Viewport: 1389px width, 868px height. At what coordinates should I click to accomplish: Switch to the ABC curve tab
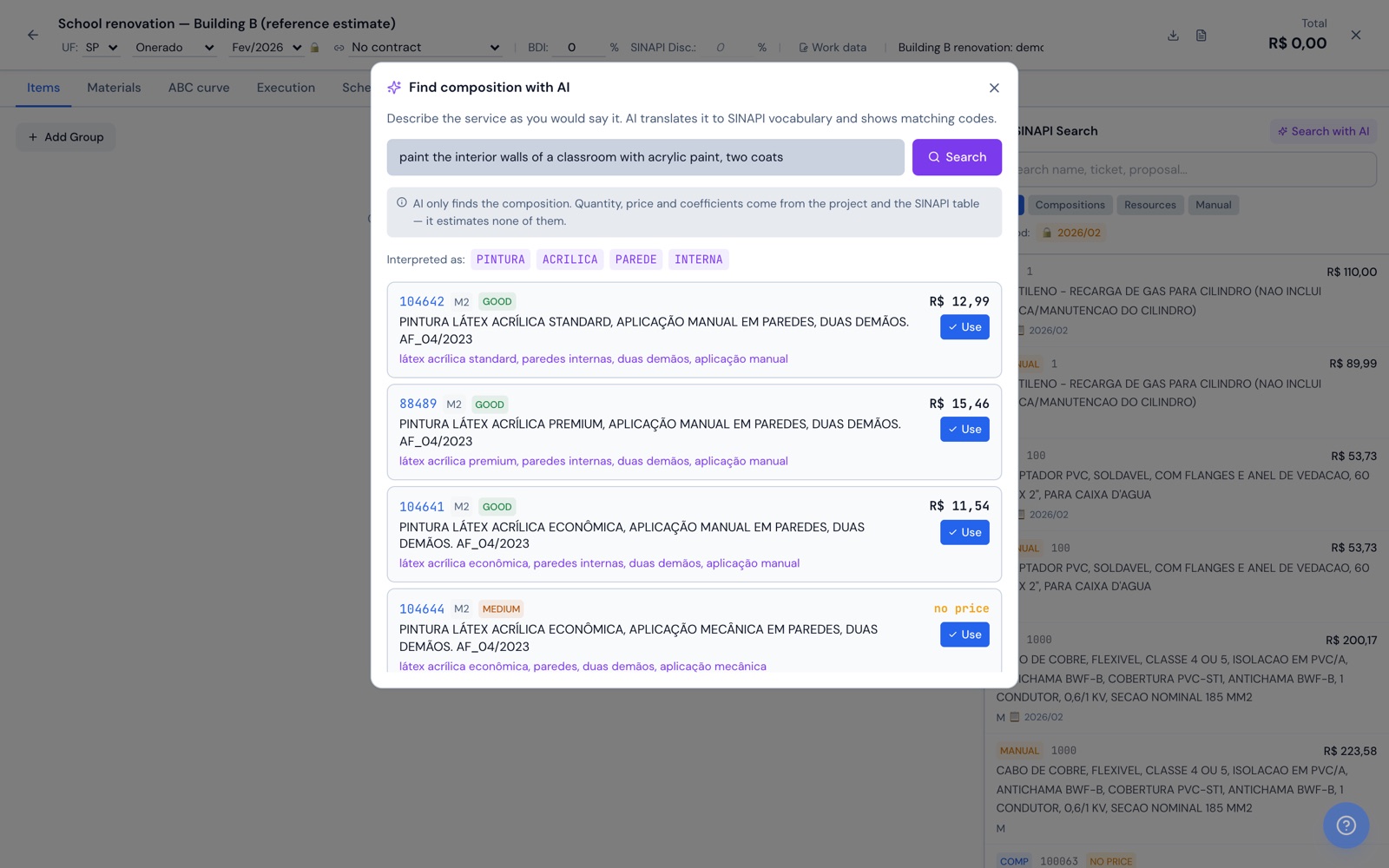click(x=199, y=88)
